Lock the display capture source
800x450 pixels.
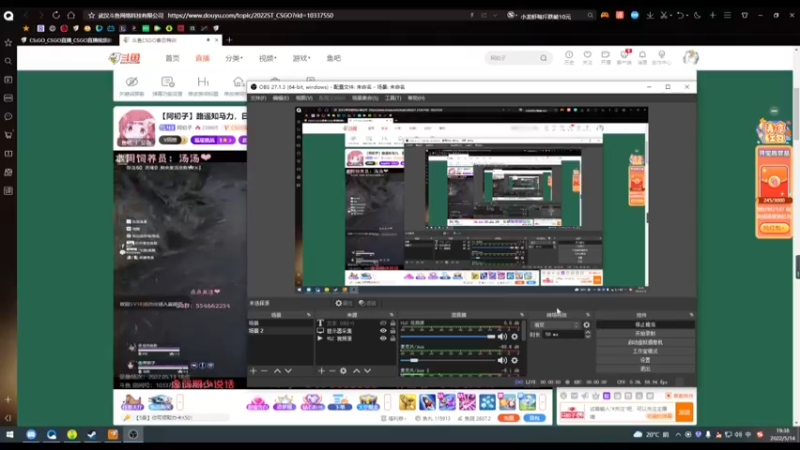pyautogui.click(x=393, y=331)
